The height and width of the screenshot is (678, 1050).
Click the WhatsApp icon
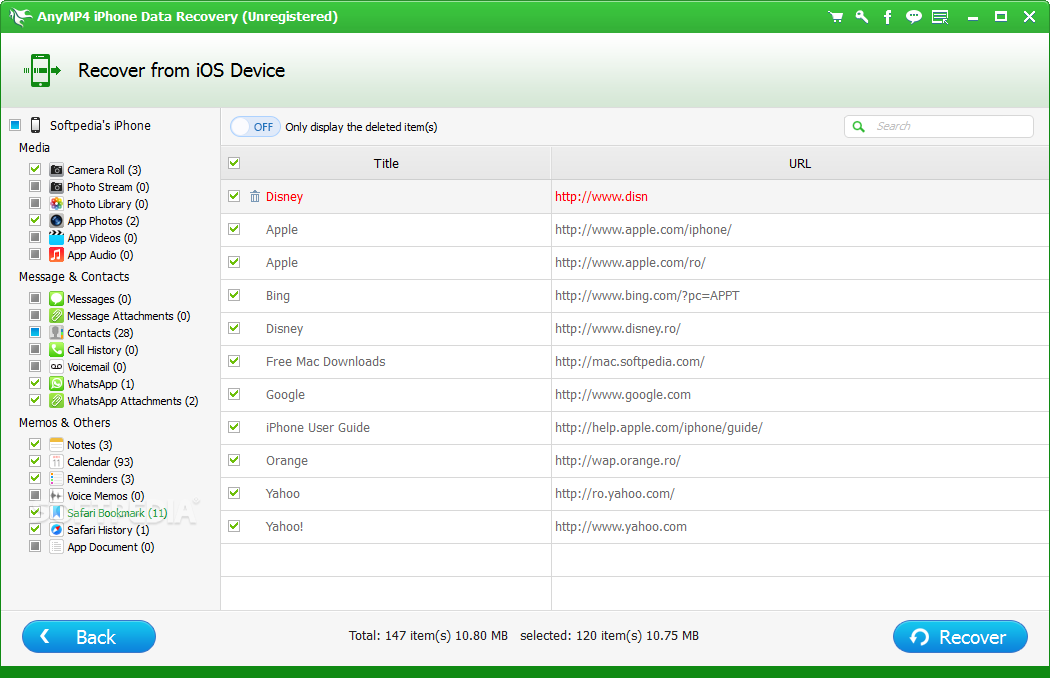point(56,383)
